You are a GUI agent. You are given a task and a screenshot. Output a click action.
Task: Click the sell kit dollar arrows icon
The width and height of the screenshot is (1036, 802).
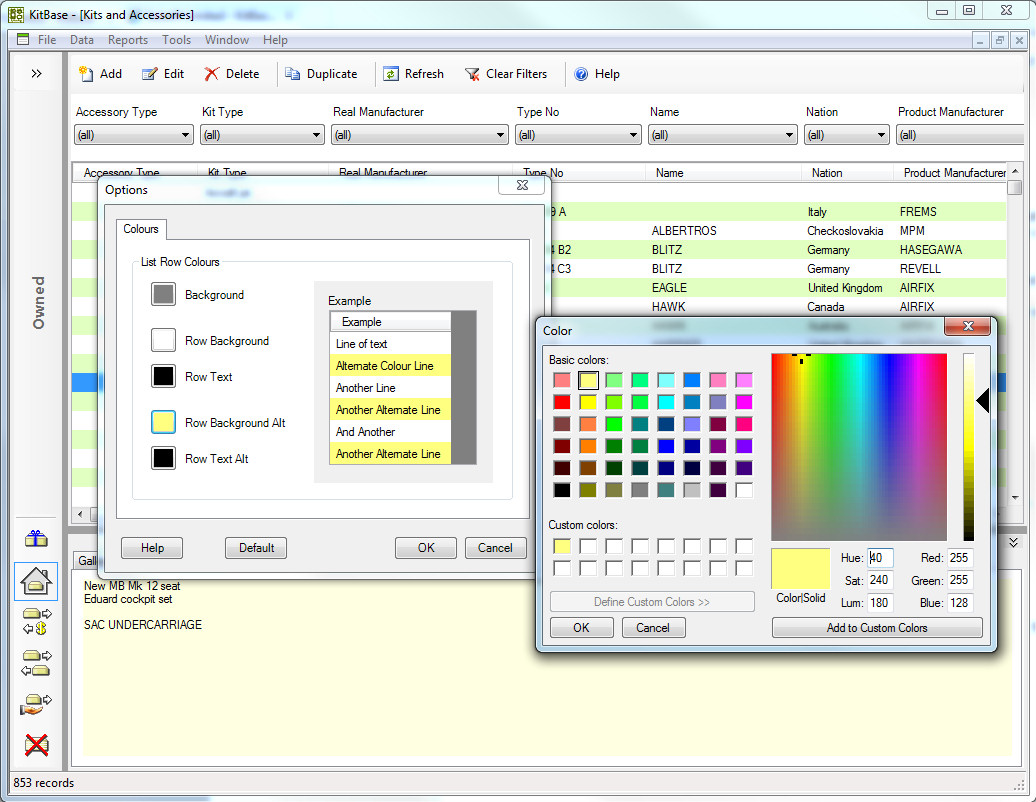(36, 622)
